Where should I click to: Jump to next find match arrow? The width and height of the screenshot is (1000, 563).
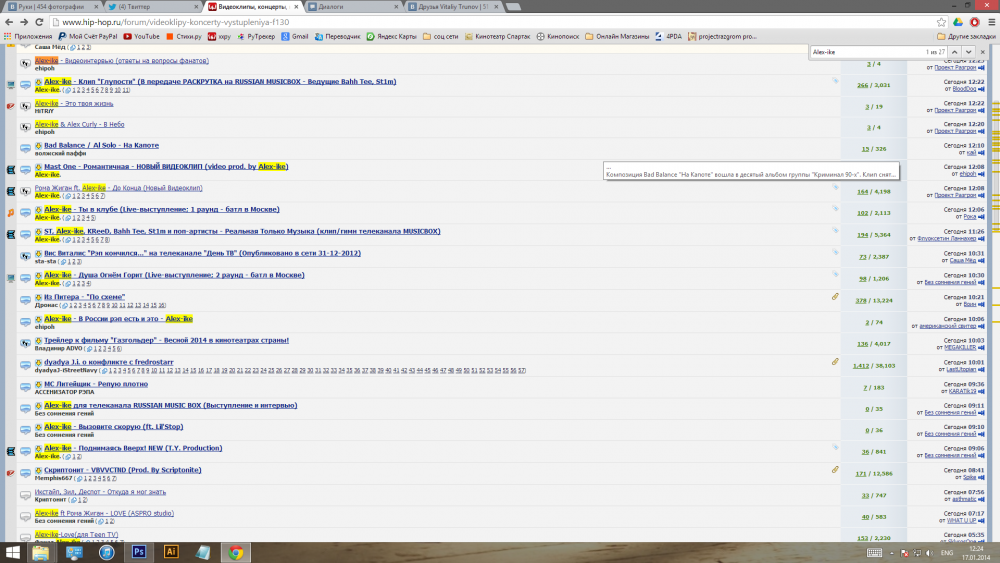(968, 52)
